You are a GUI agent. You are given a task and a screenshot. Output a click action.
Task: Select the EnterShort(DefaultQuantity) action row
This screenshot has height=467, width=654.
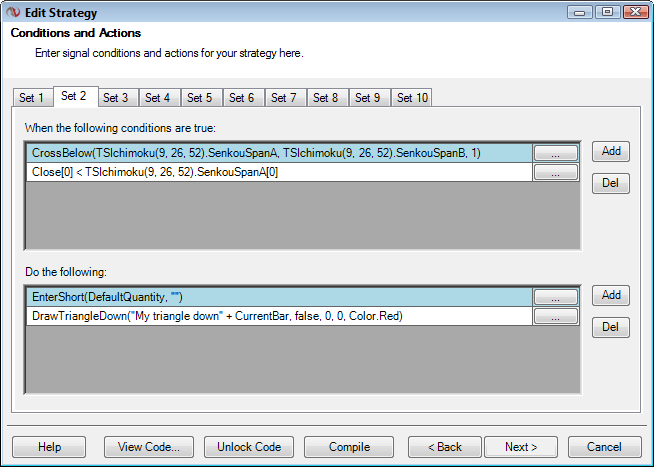279,297
